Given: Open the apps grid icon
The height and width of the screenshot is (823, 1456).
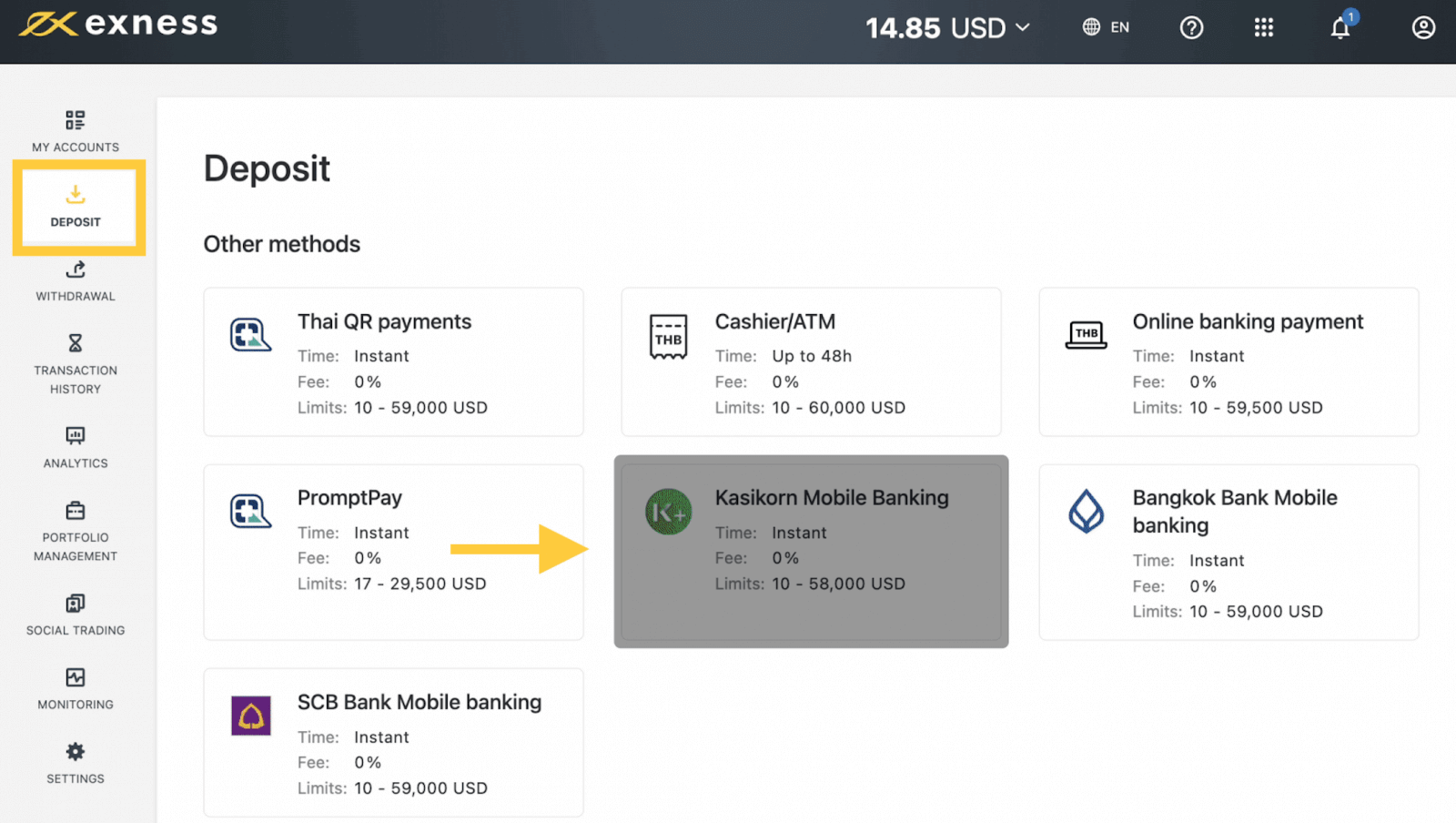Looking at the screenshot, I should coord(1263,27).
